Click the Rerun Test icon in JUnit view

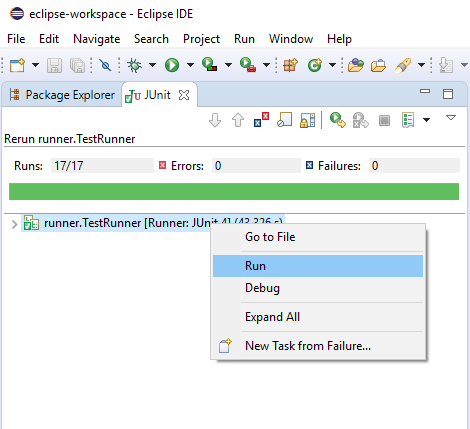click(x=338, y=120)
